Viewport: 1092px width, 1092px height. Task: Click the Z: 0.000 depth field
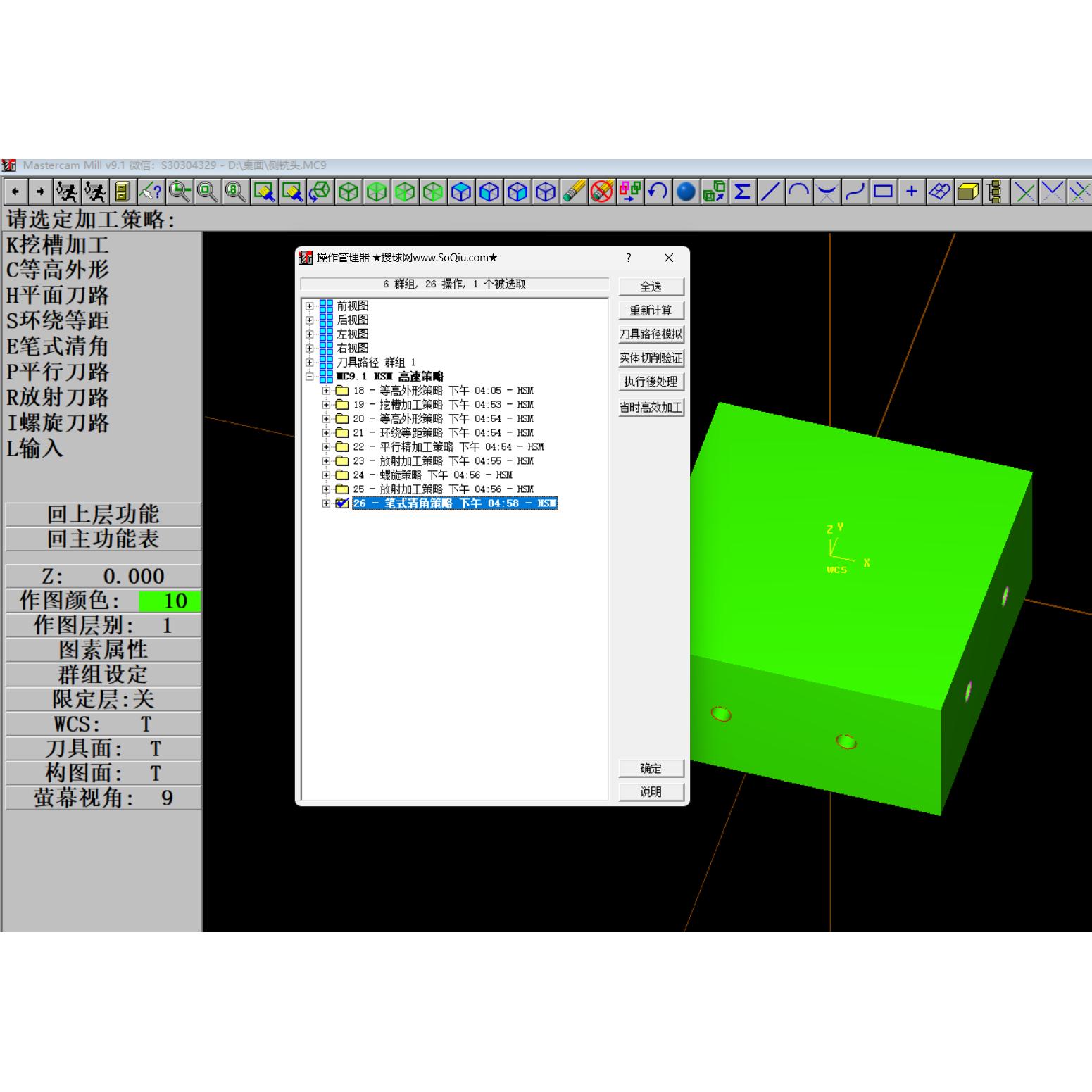(103, 576)
